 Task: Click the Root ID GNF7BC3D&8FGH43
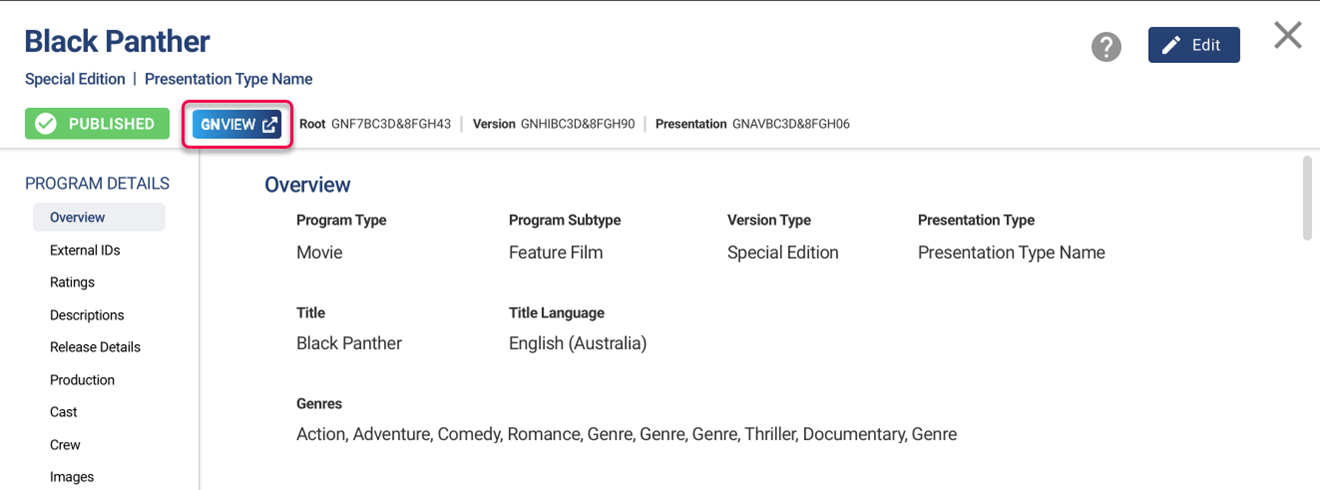[x=391, y=124]
